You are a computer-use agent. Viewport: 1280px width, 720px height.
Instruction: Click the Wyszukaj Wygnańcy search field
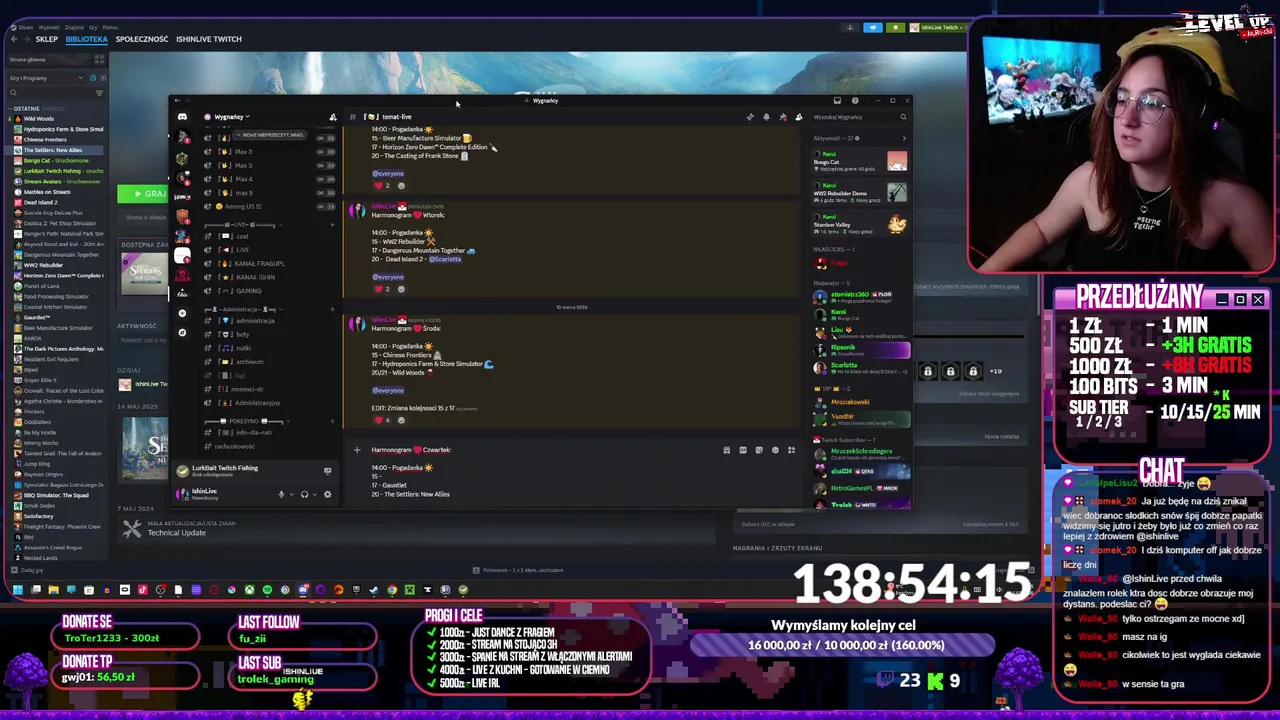[x=859, y=117]
